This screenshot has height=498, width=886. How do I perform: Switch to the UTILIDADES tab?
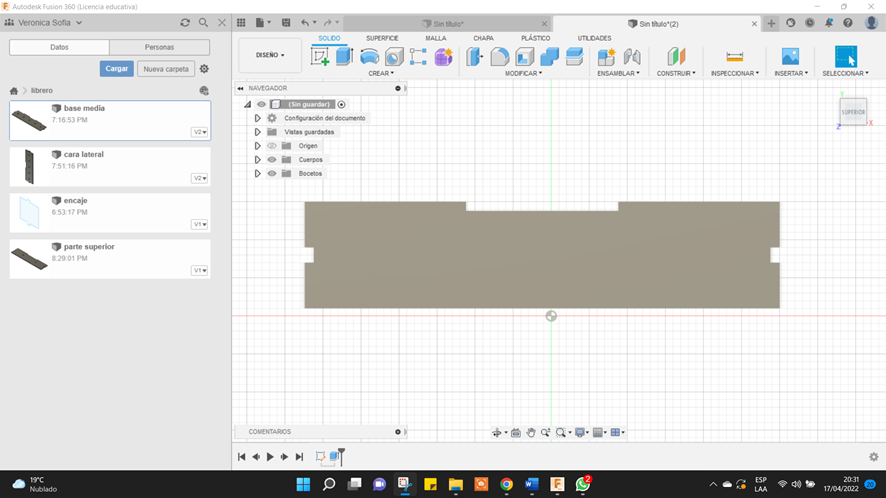[x=594, y=38]
